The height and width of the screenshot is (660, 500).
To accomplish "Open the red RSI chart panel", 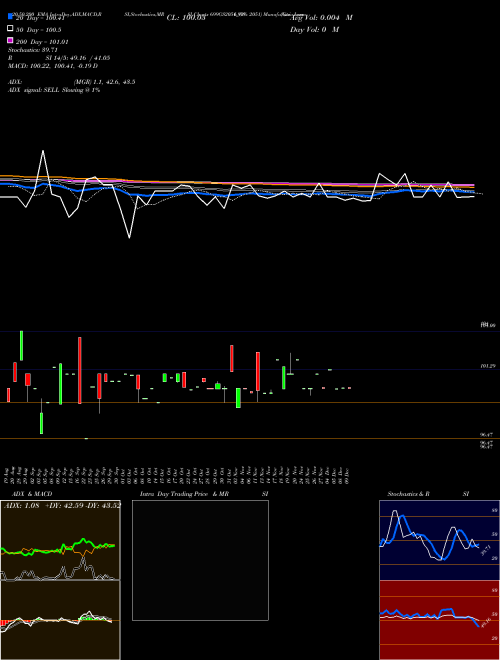I will tap(439, 620).
